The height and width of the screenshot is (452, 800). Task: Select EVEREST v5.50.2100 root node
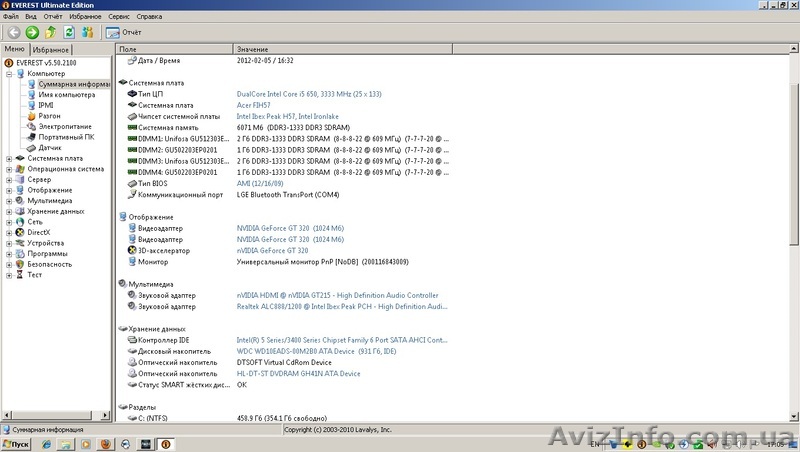46,63
